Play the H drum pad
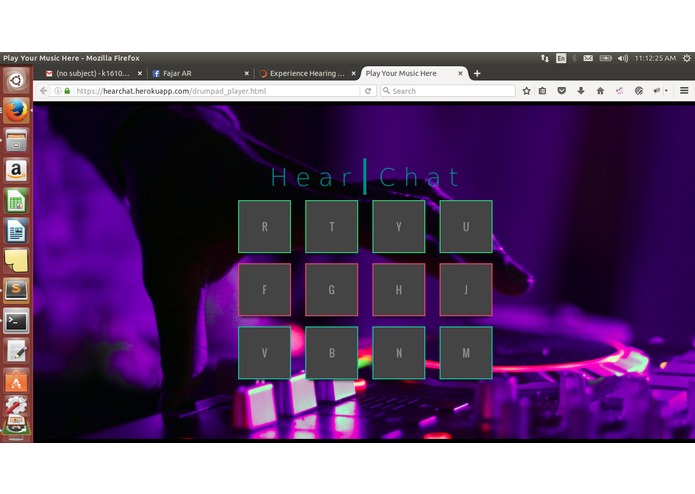The width and height of the screenshot is (695, 494). (399, 290)
